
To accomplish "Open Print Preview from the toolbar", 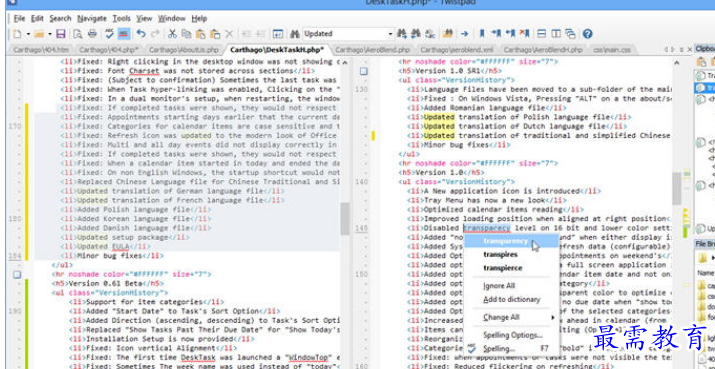I will point(78,34).
